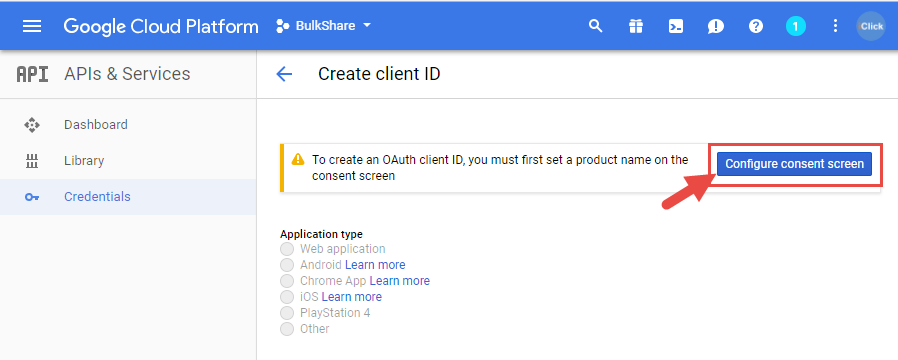Click the Configure consent screen button
The image size is (898, 360).
(x=794, y=164)
